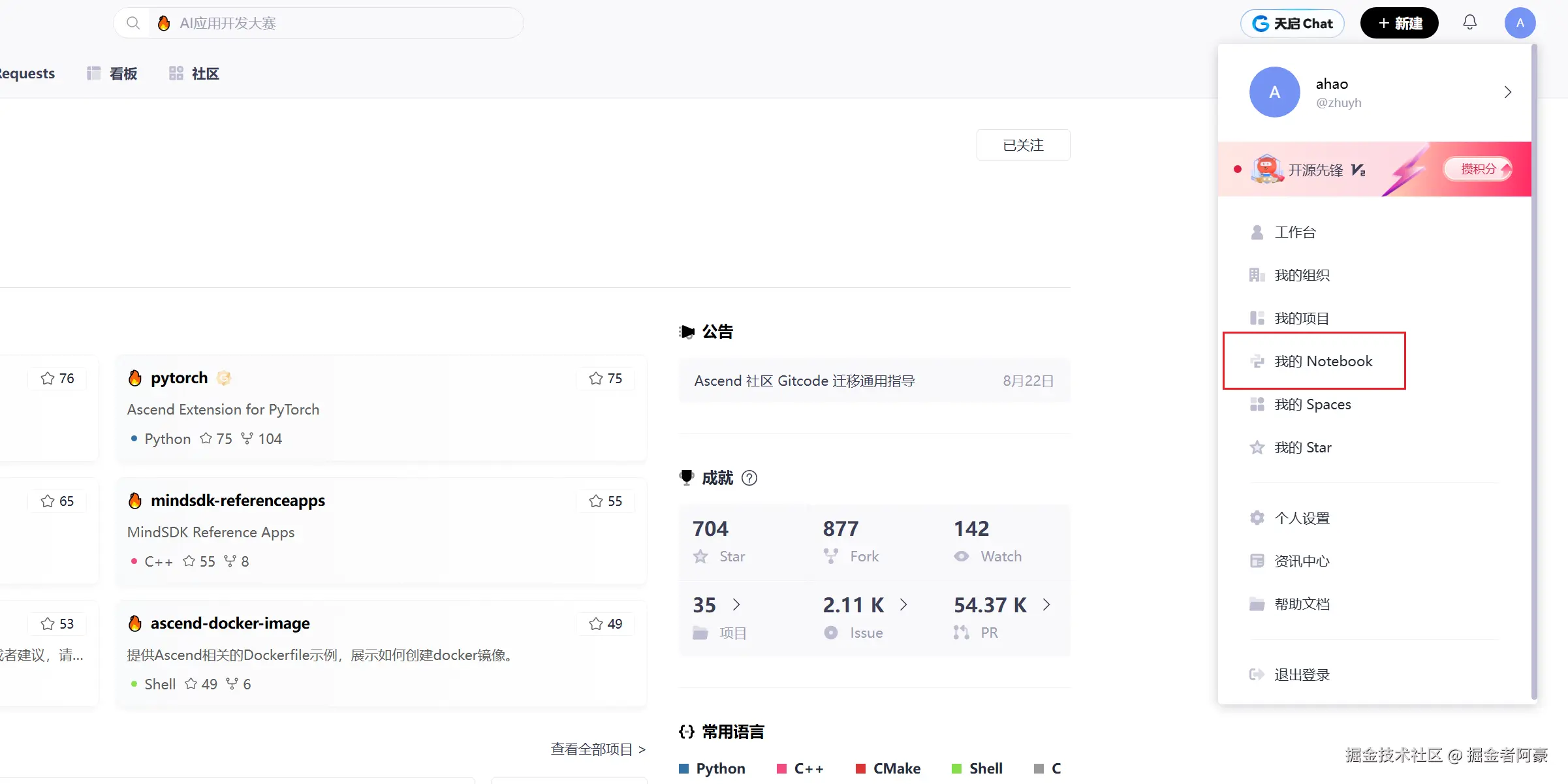Open the 天启 Chat assistant

[x=1293, y=24]
